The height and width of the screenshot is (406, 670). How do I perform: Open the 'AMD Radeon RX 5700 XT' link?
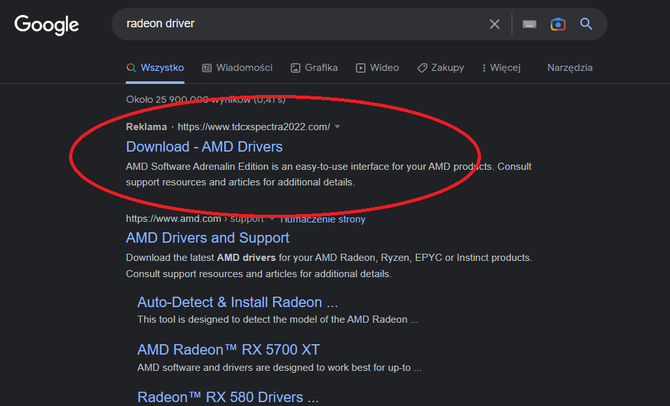click(229, 350)
